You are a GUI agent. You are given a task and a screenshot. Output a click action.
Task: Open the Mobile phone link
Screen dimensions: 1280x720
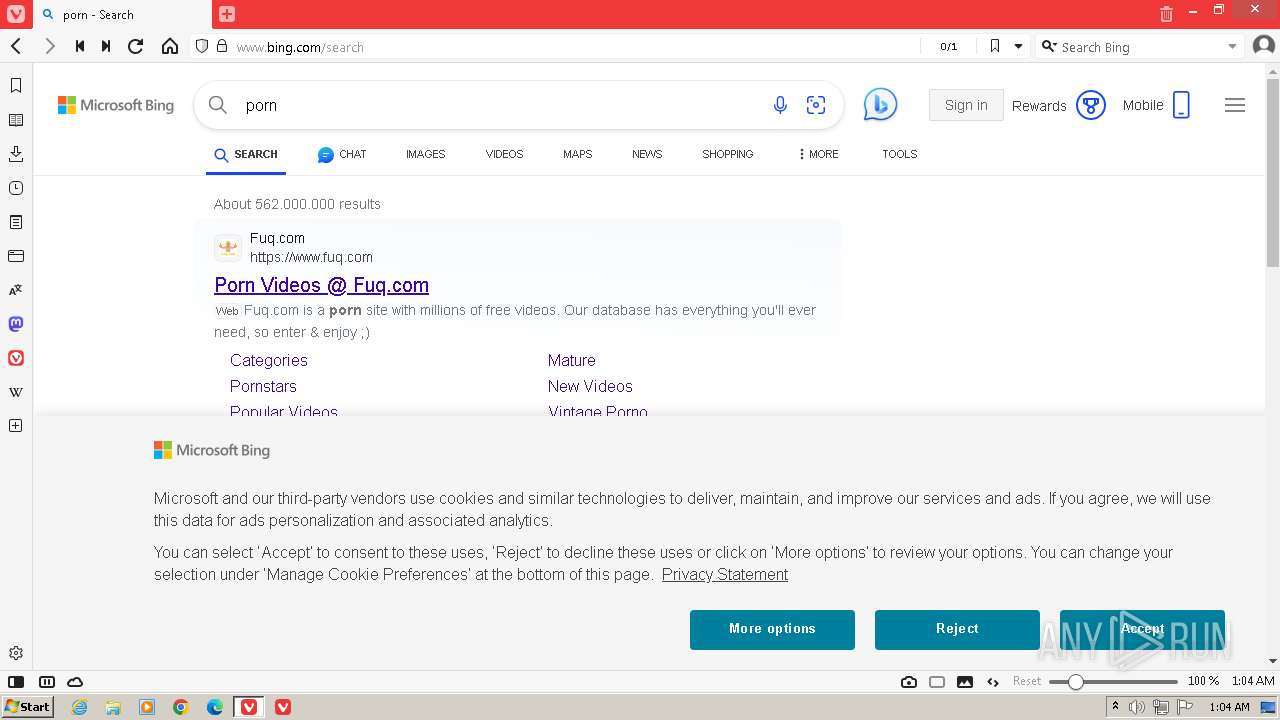click(1156, 105)
